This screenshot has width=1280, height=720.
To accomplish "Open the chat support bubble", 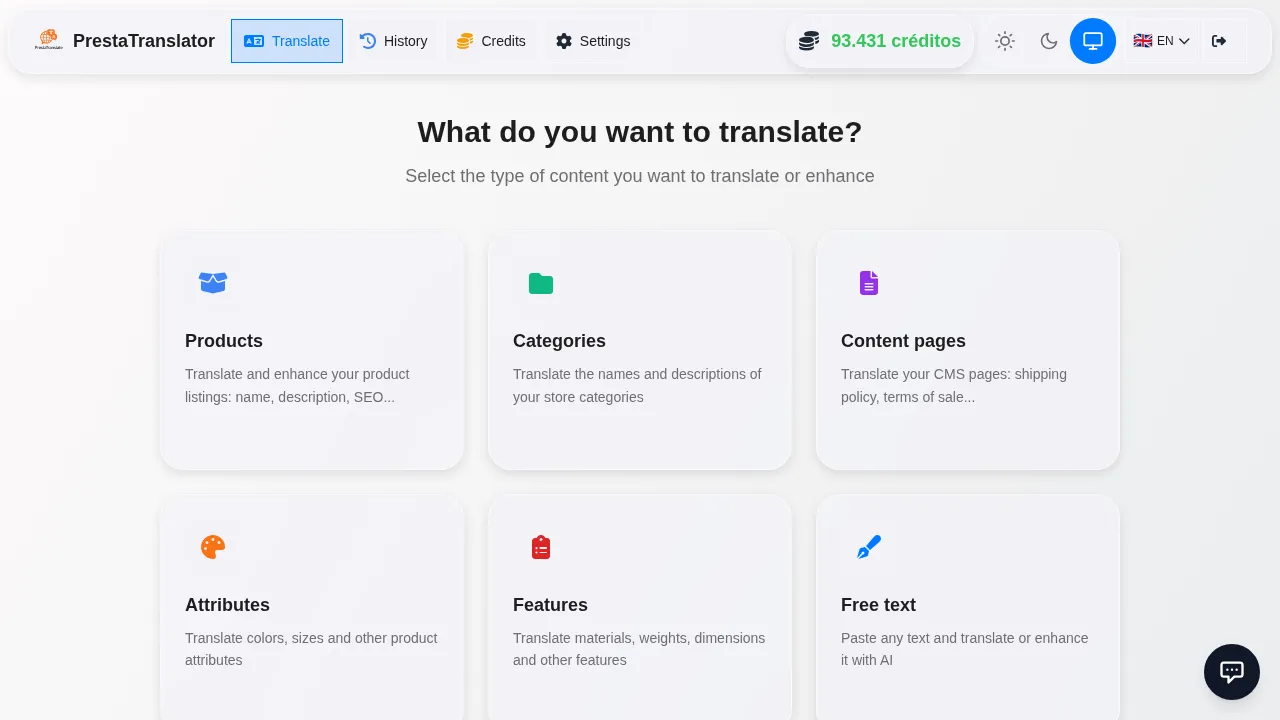I will point(1231,671).
